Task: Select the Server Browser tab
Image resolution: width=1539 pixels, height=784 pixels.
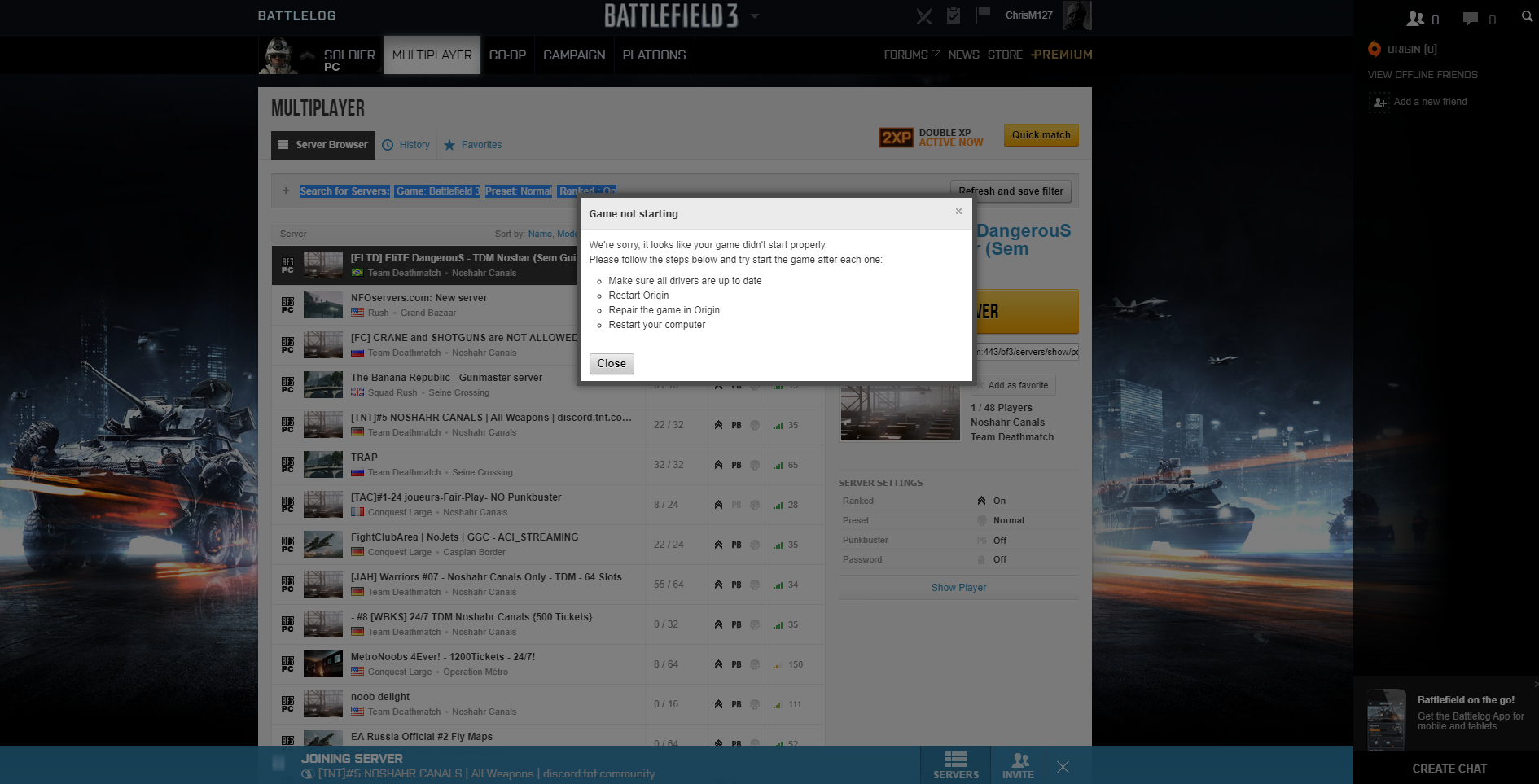Action: 323,145
